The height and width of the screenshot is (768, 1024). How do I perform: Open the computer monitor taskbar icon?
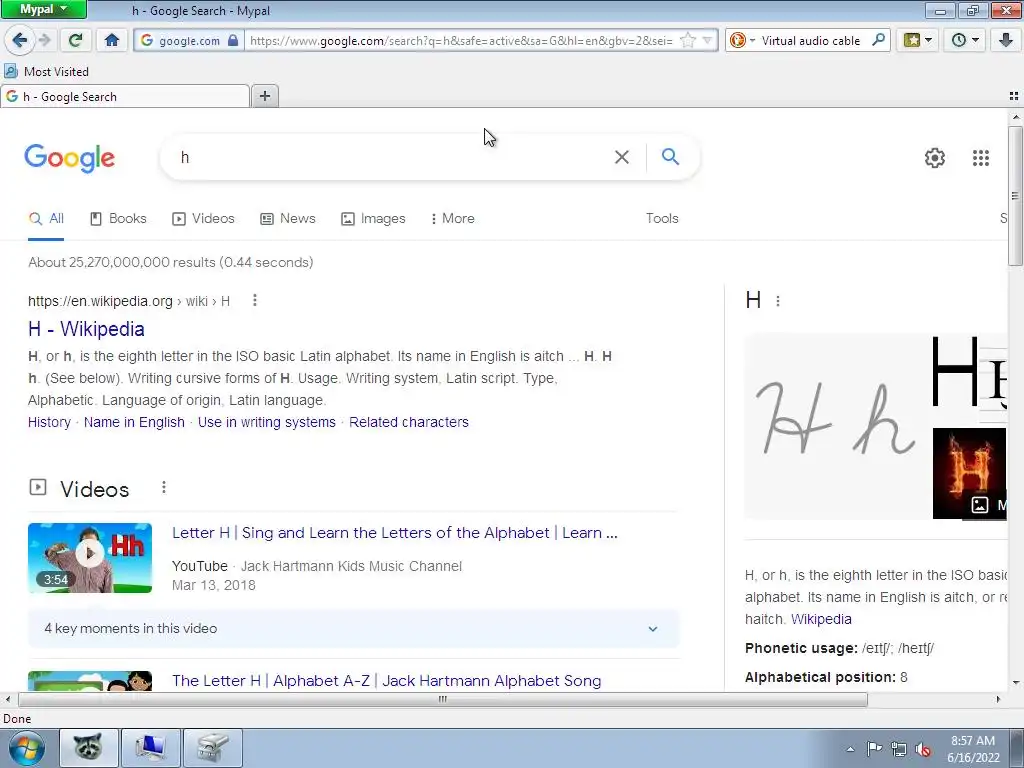coord(151,748)
